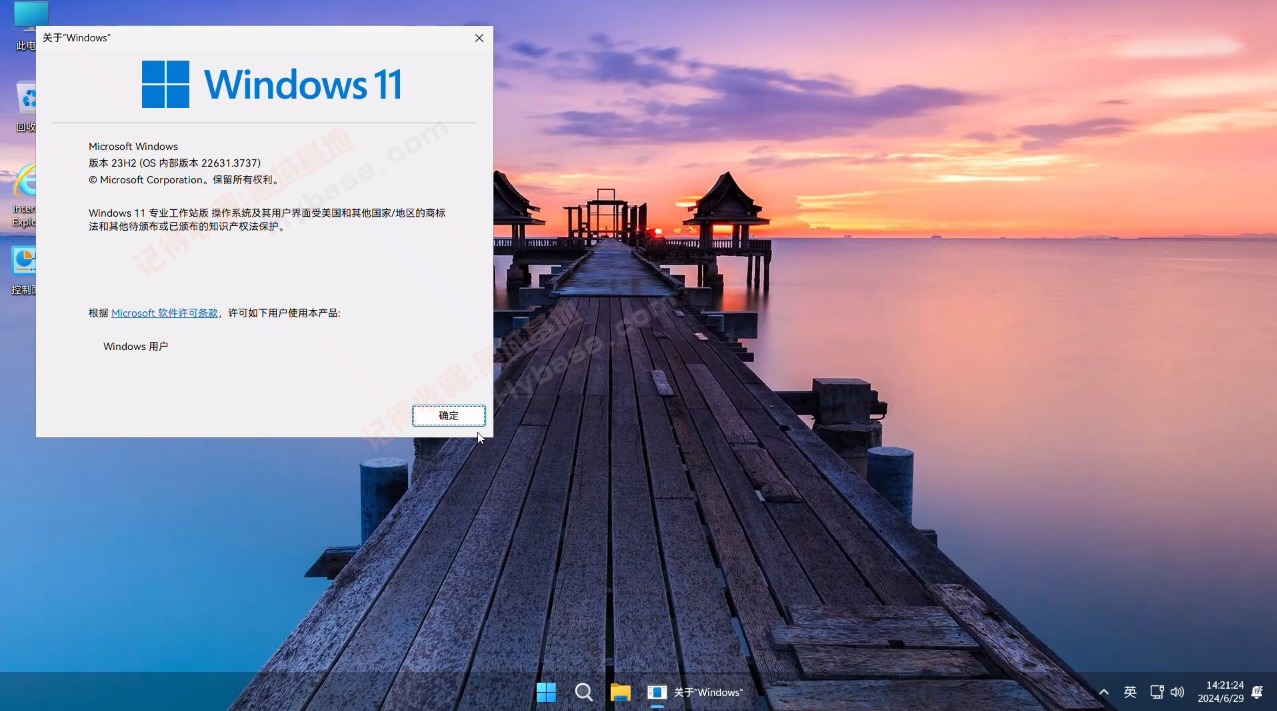Click the Microsoft Windows text line
Screen dimensions: 1277x711
pyautogui.click(x=133, y=147)
